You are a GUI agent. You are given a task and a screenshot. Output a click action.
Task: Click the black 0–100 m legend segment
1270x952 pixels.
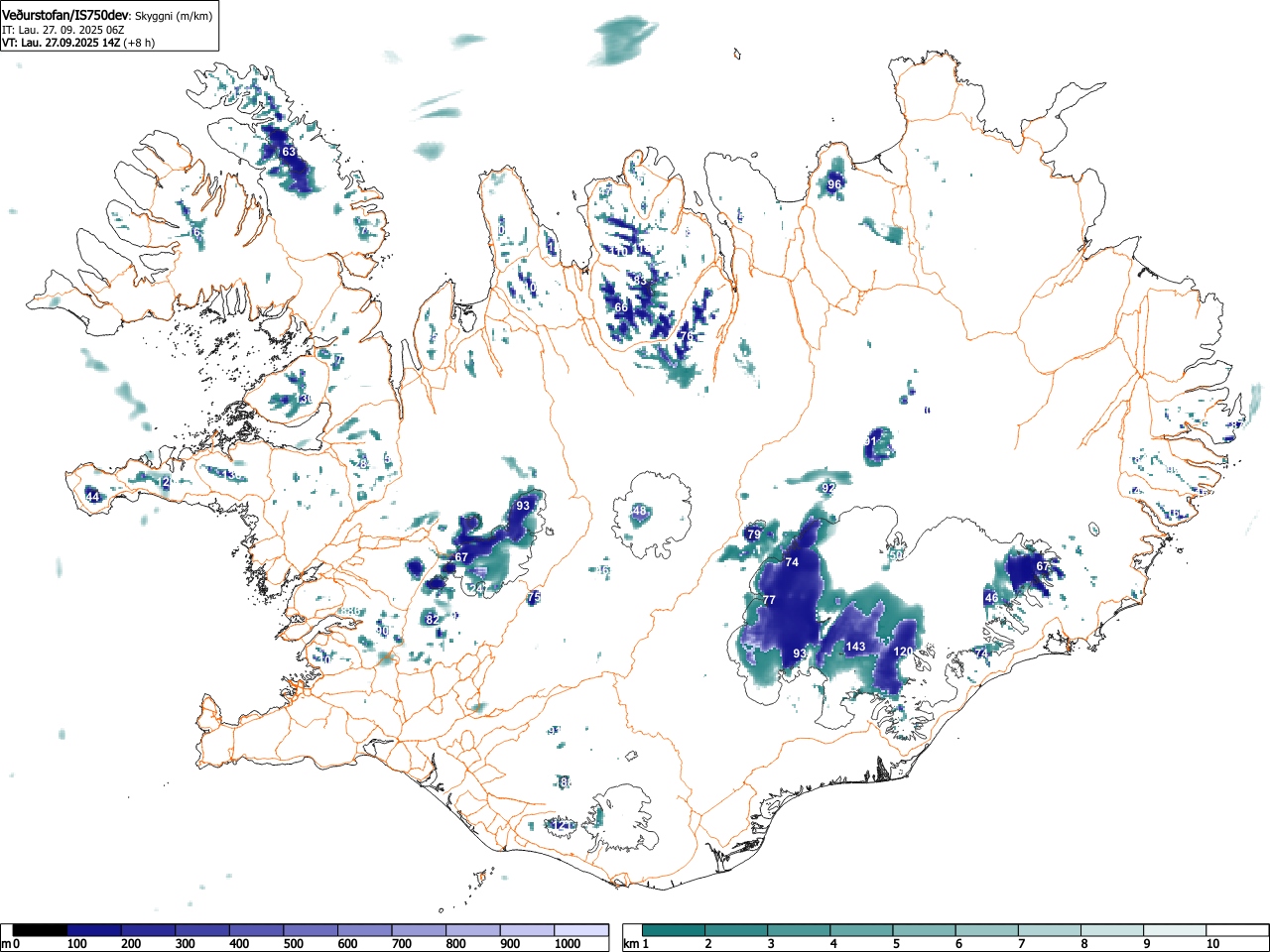click(41, 930)
